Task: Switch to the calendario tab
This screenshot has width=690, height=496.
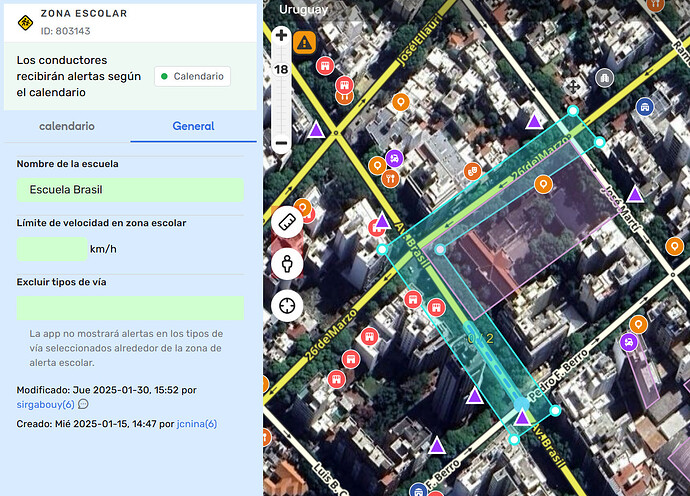Action: (x=66, y=126)
